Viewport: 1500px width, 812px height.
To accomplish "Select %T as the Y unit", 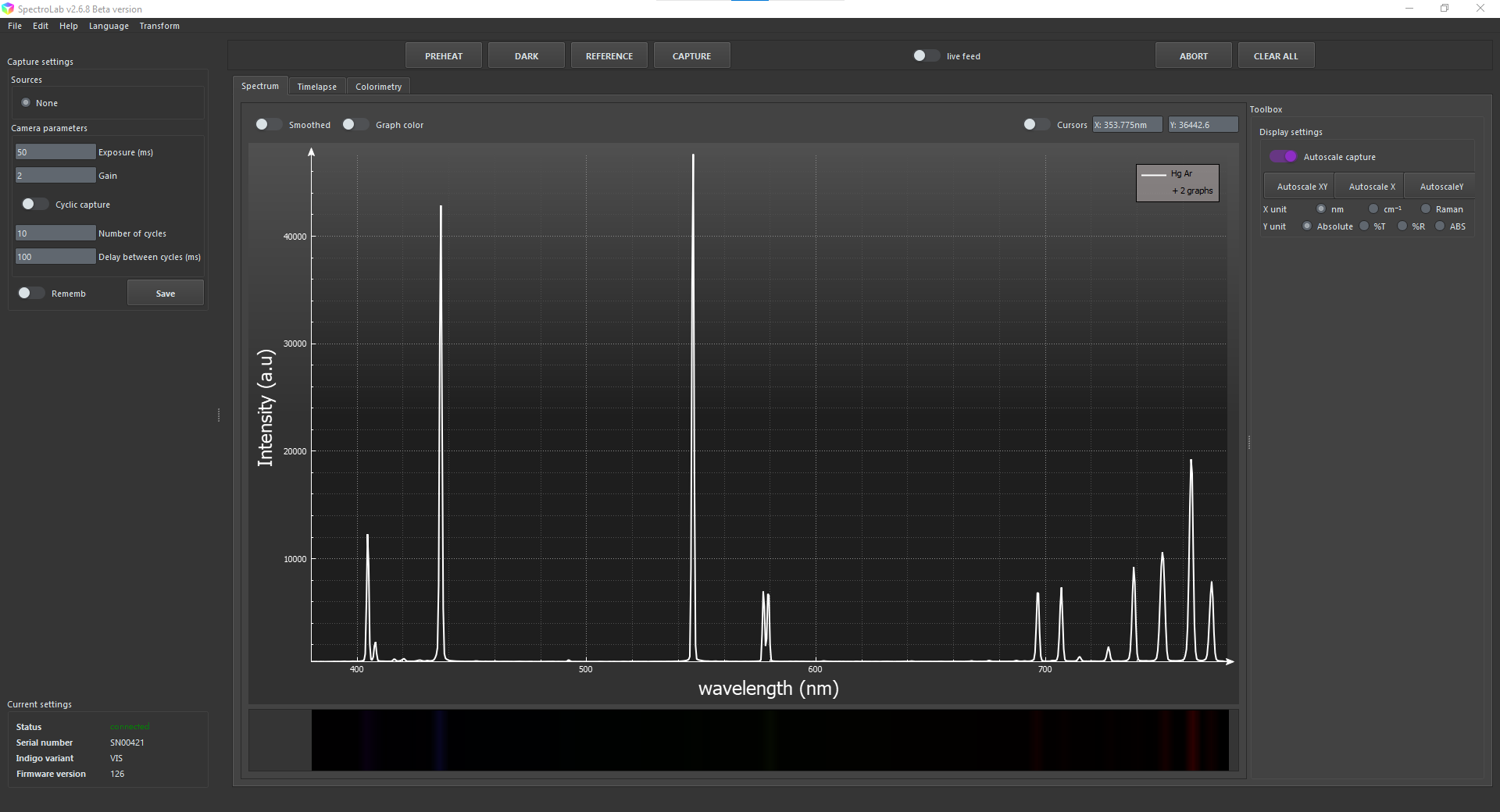I will point(1364,226).
